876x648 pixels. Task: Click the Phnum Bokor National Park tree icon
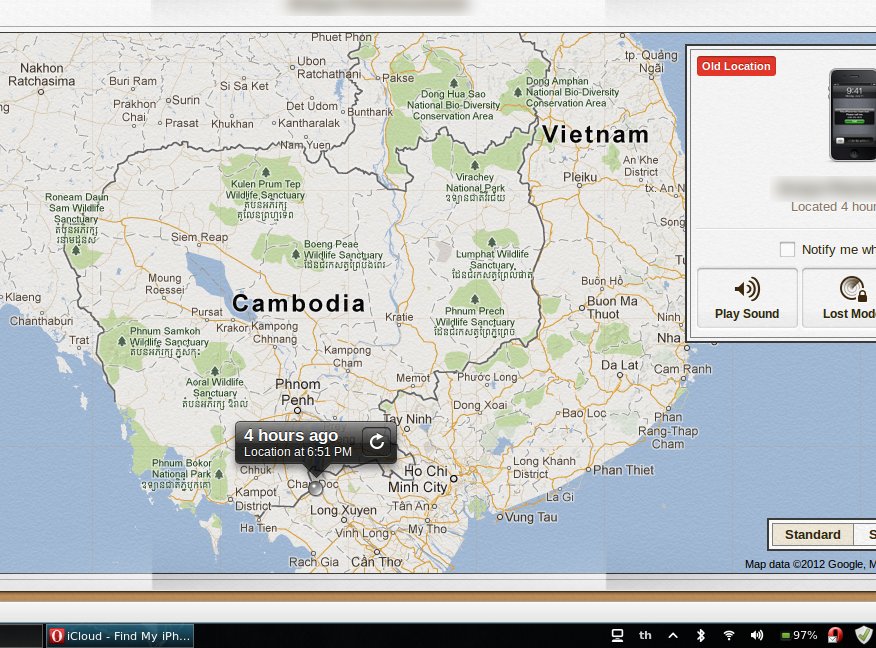[x=219, y=474]
